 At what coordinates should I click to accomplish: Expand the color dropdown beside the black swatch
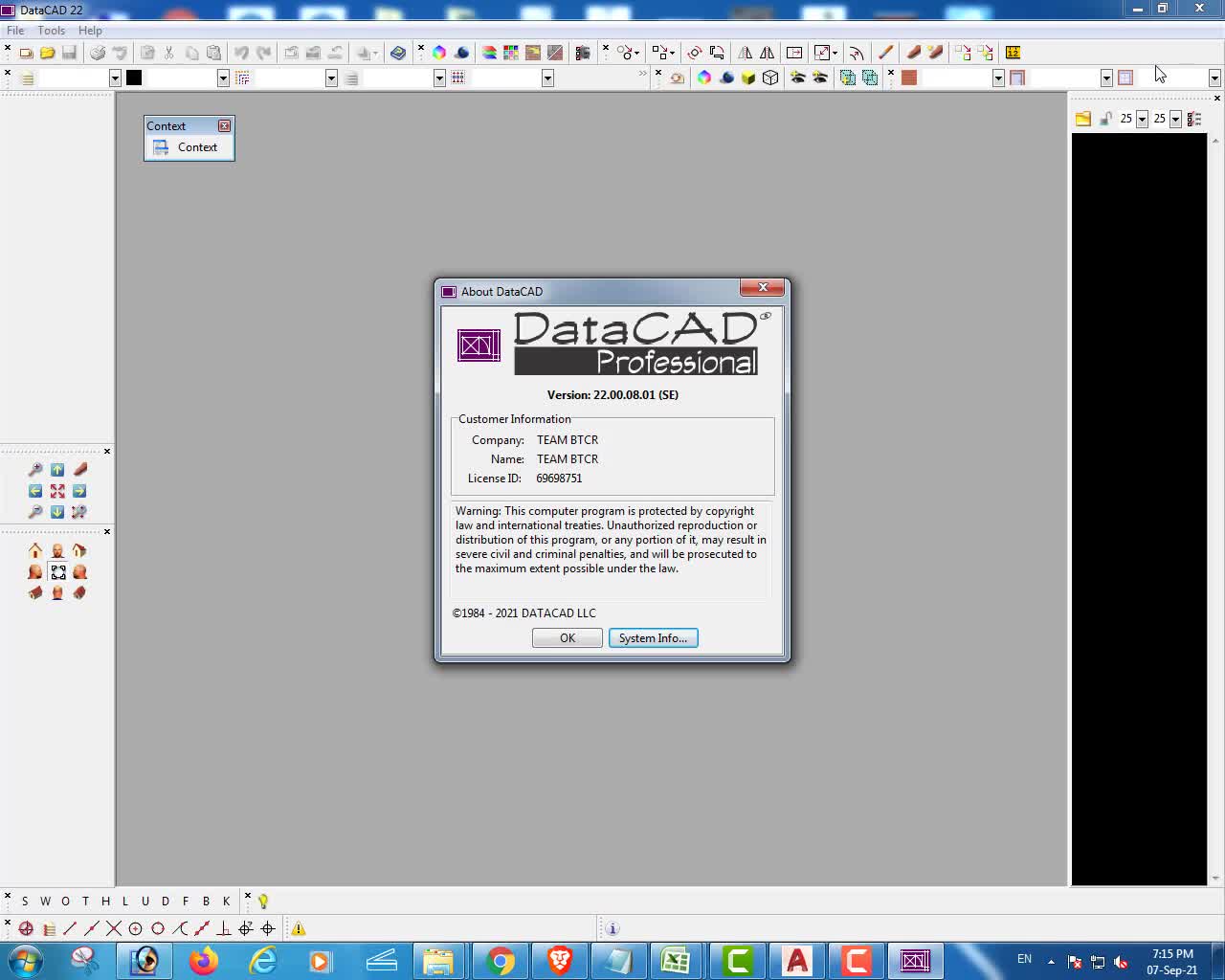(x=223, y=78)
